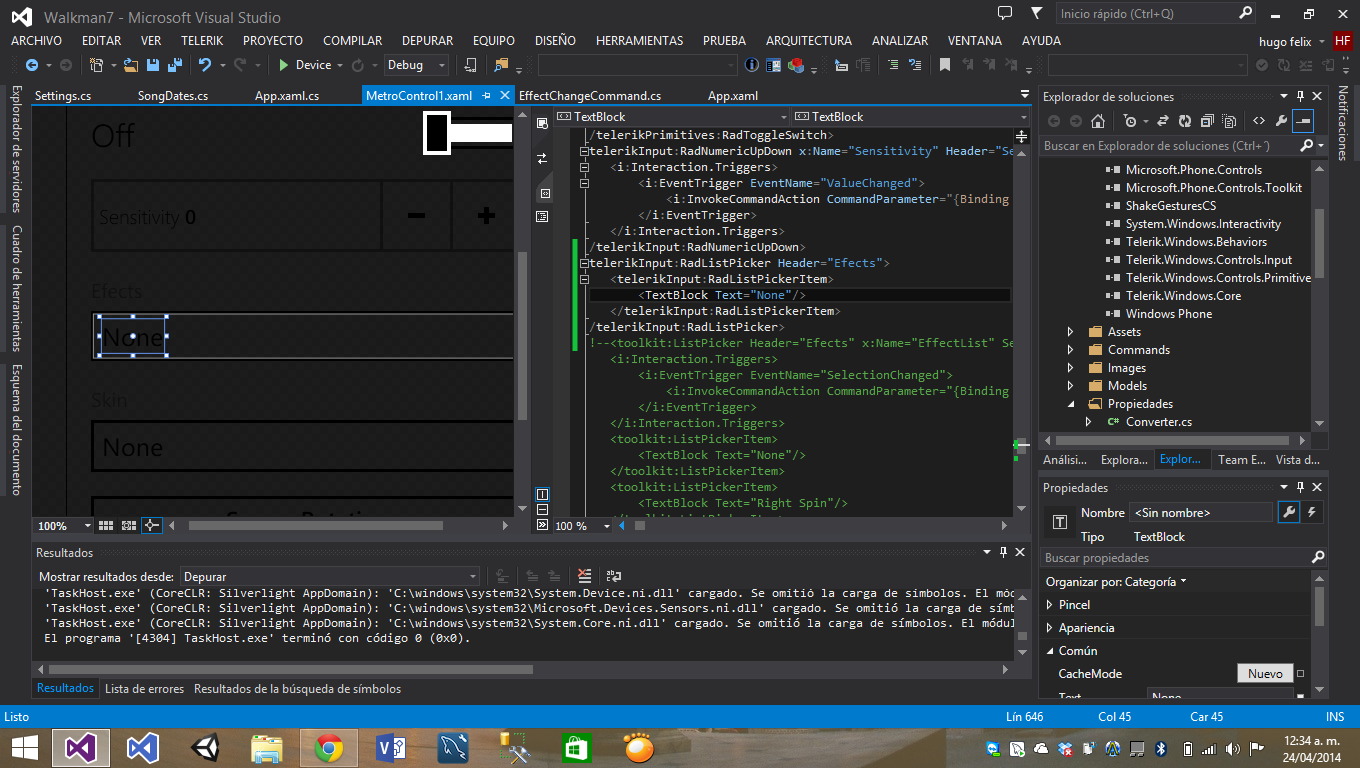
Task: Switch to the EffectChangeCommand.cs tab
Action: click(590, 96)
